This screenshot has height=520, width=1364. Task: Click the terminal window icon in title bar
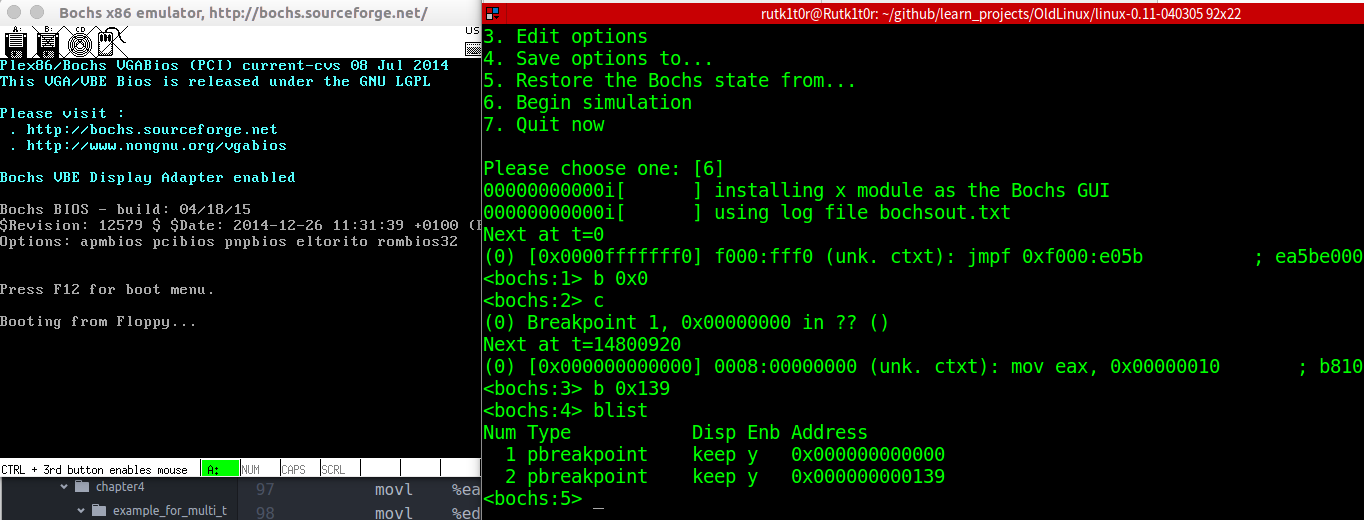click(493, 13)
